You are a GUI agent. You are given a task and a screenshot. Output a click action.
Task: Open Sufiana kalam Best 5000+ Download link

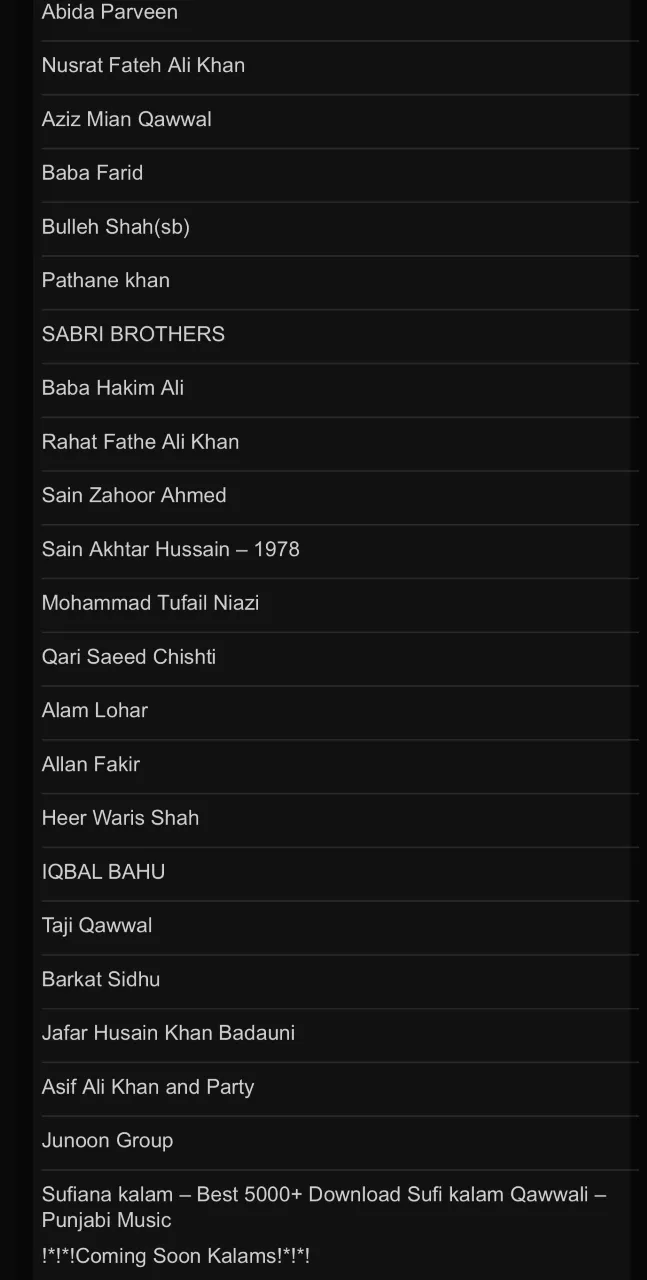click(324, 1207)
